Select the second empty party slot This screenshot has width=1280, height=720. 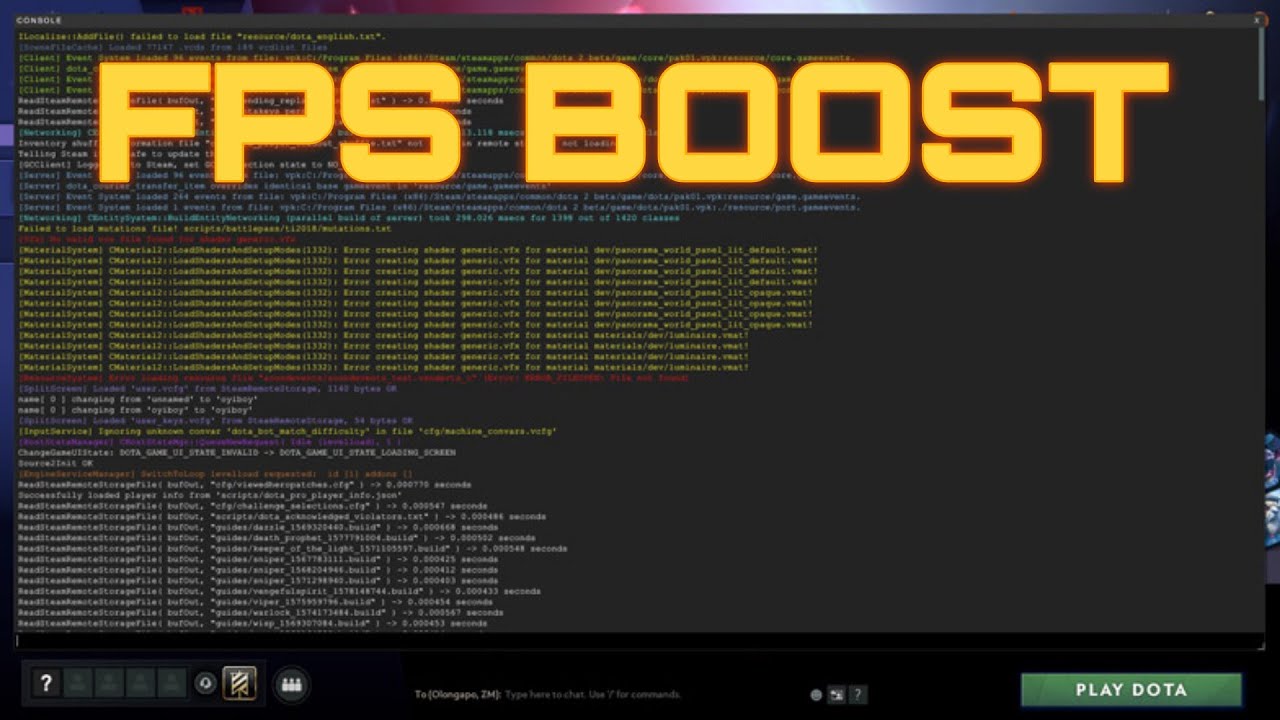pyautogui.click(x=110, y=684)
